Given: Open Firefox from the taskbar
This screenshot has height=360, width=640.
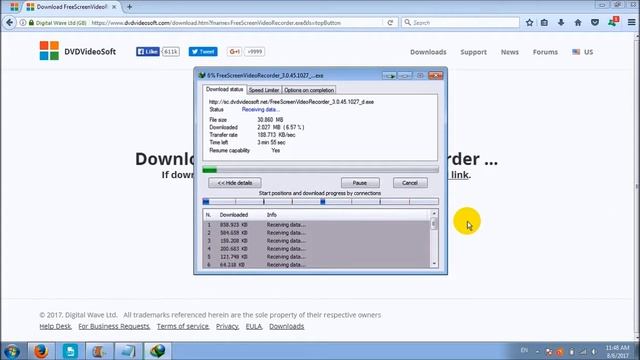Looking at the screenshot, I should pyautogui.click(x=41, y=351).
